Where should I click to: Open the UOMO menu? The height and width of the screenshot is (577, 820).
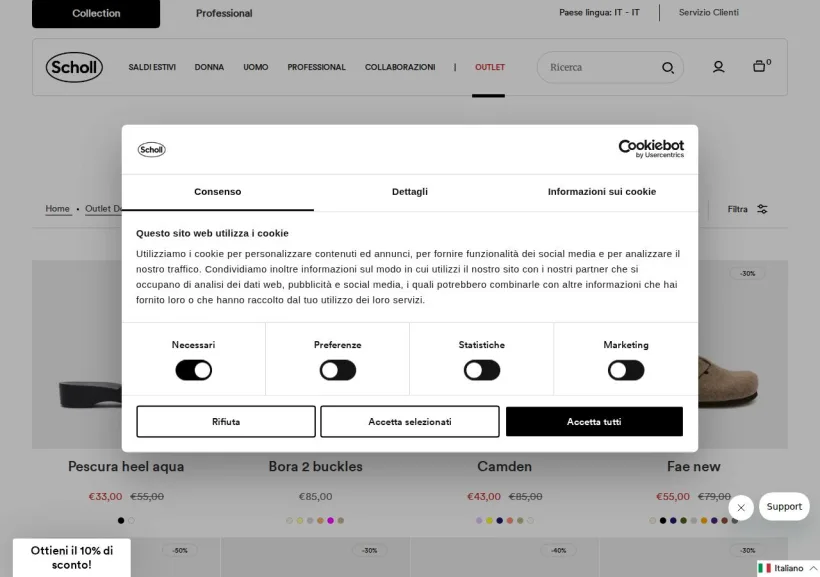pyautogui.click(x=256, y=67)
